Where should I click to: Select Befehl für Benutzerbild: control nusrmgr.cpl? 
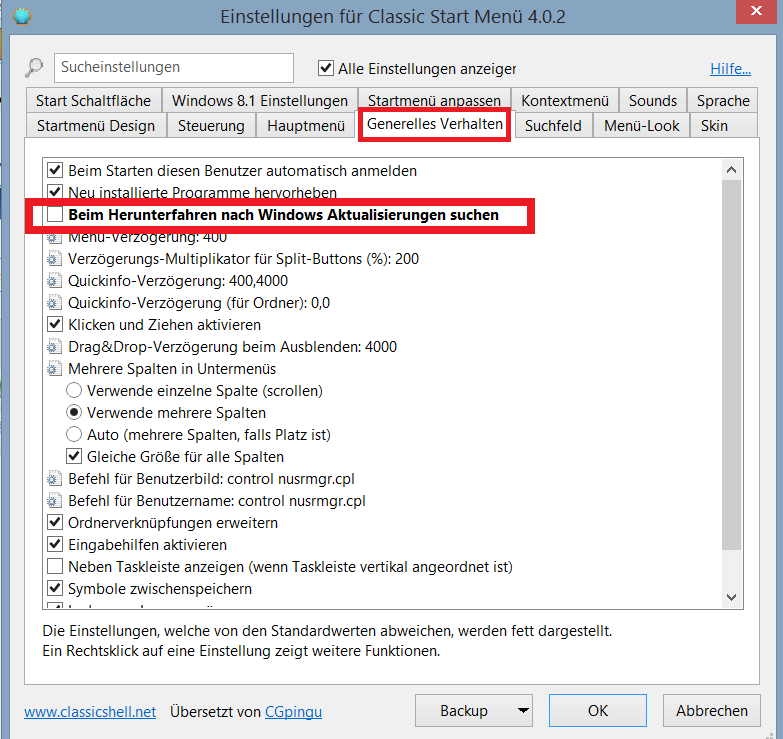(211, 478)
